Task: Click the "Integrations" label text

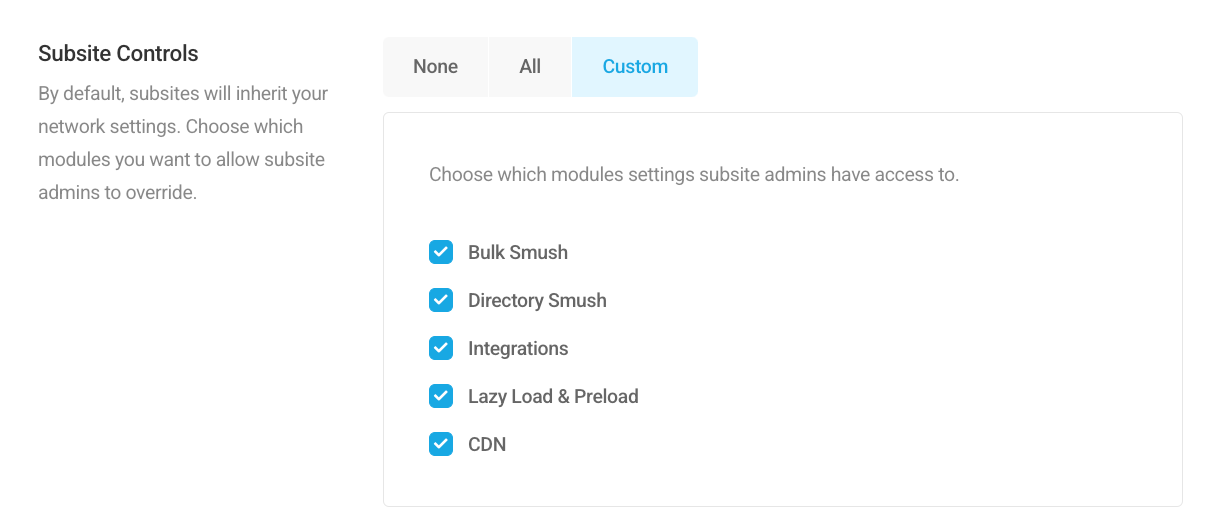Action: click(517, 349)
